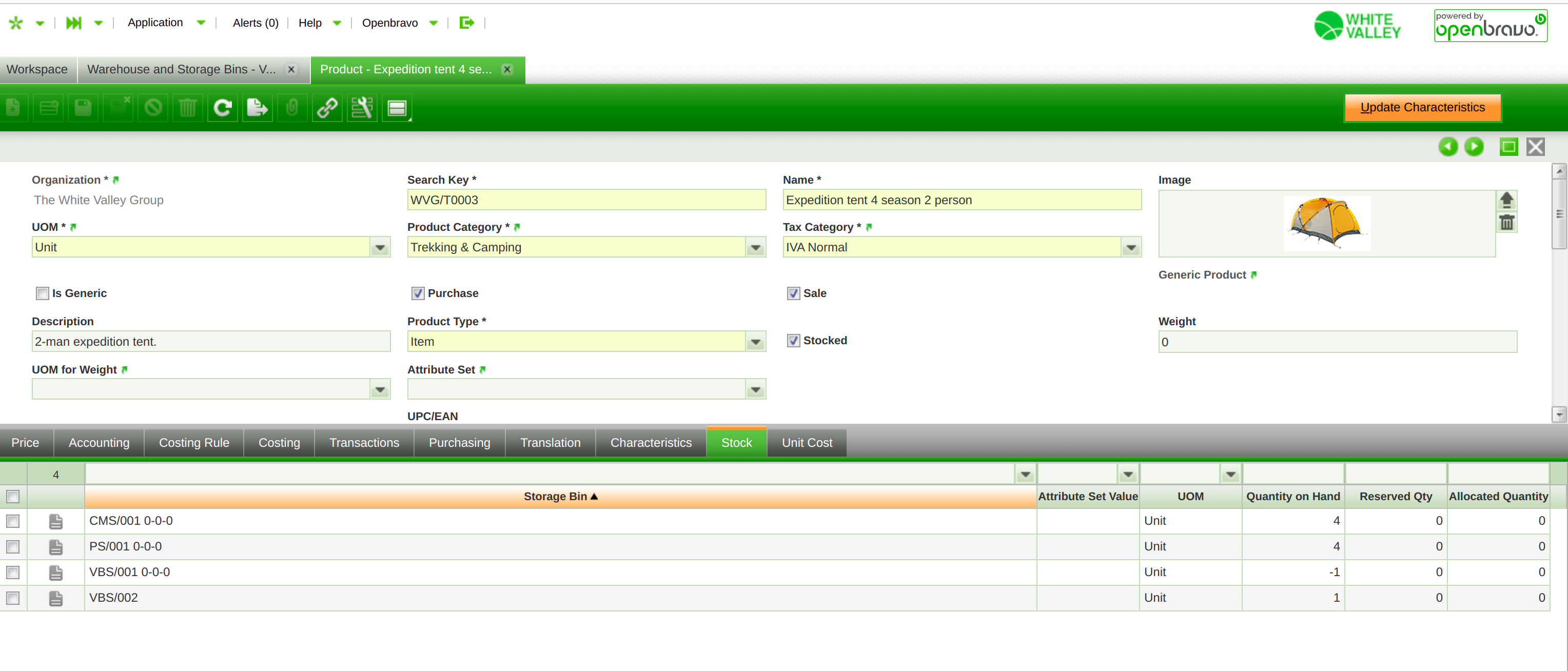Screen dimensions: 1568x671
Task: Open the Warehouse and Storage Bins tab
Action: click(182, 69)
